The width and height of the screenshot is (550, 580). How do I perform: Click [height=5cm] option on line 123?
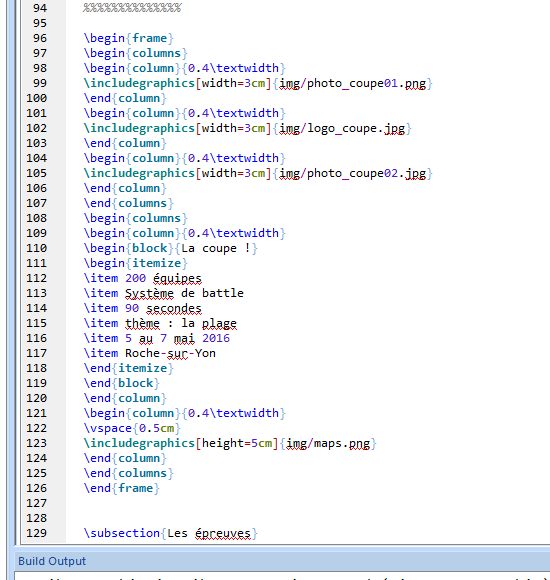(237, 443)
